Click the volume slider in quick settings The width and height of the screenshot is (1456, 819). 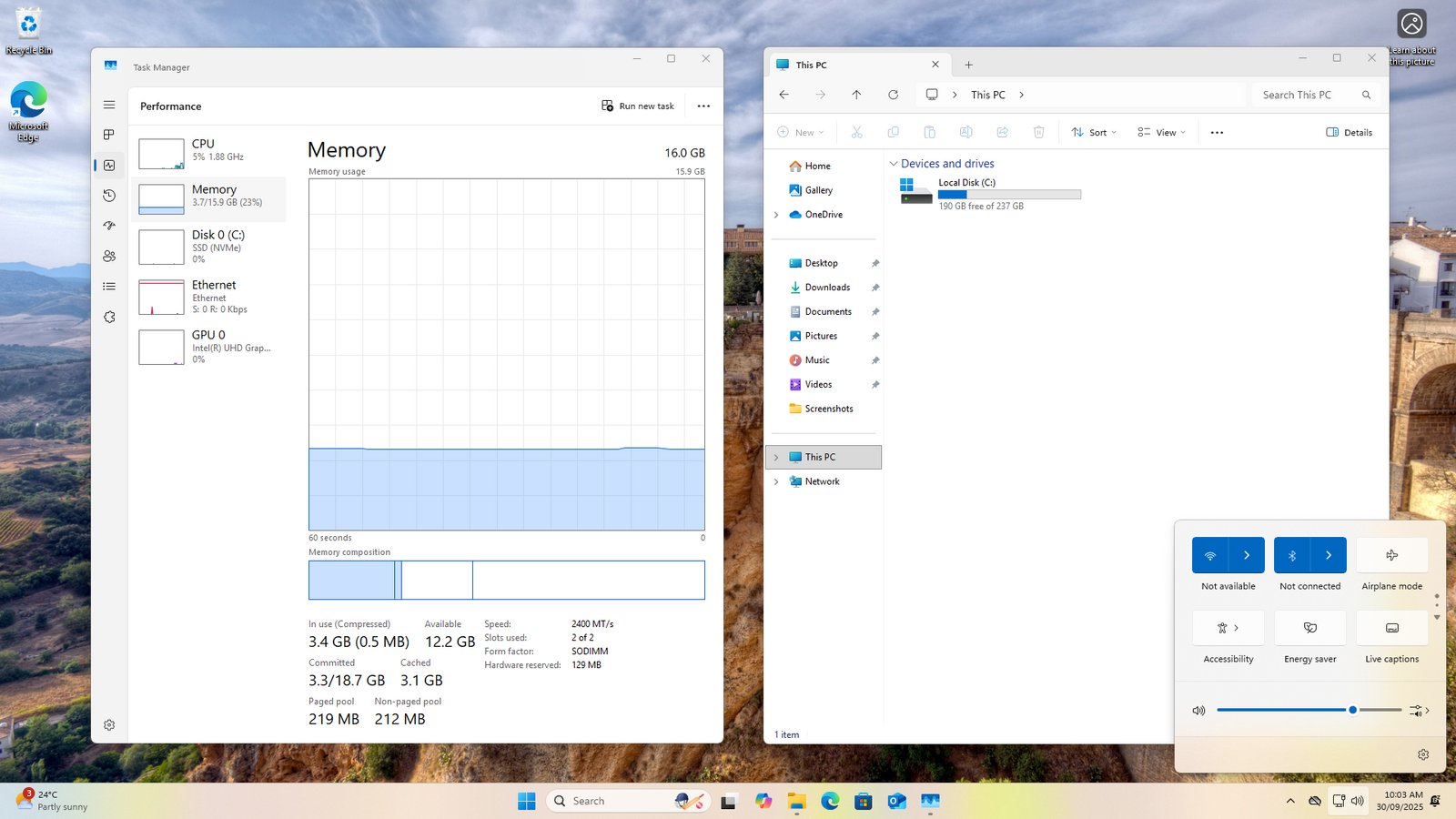[x=1309, y=710]
